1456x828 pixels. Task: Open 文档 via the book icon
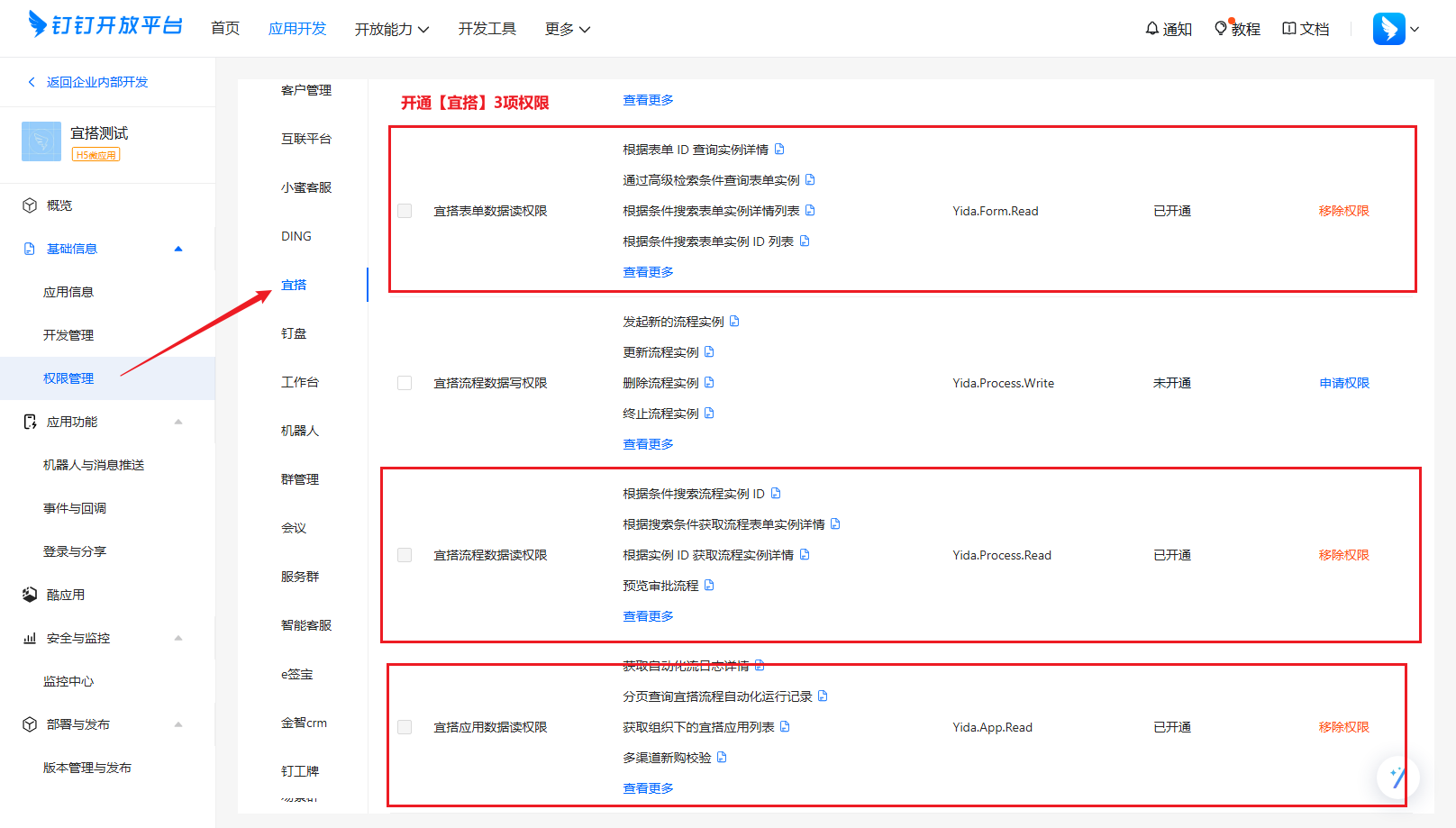(x=1289, y=29)
